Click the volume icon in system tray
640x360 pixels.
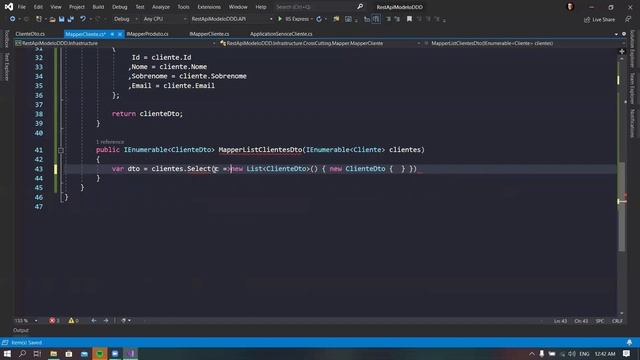572,353
